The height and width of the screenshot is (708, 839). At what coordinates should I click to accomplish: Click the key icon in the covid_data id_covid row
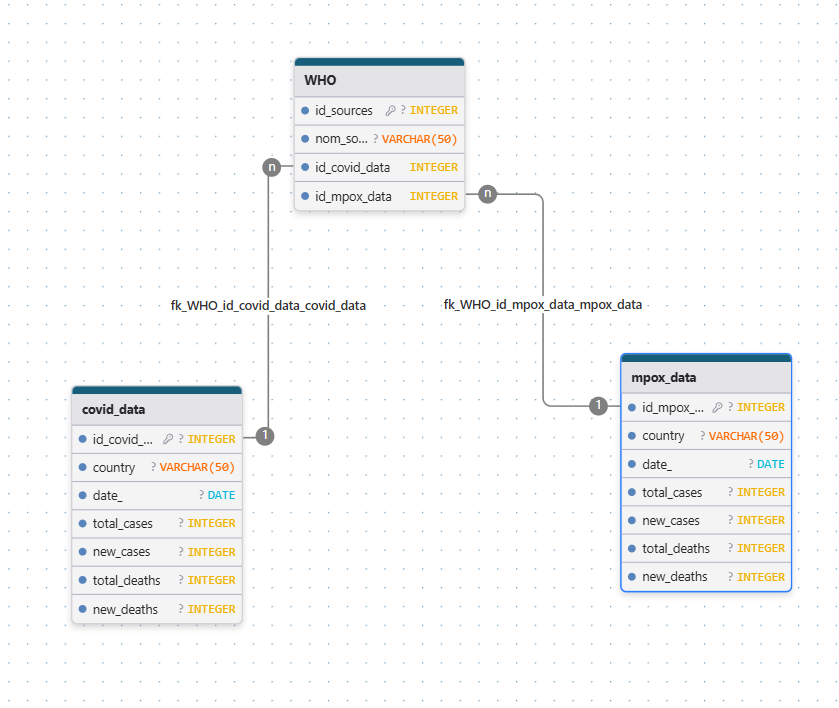pyautogui.click(x=168, y=439)
